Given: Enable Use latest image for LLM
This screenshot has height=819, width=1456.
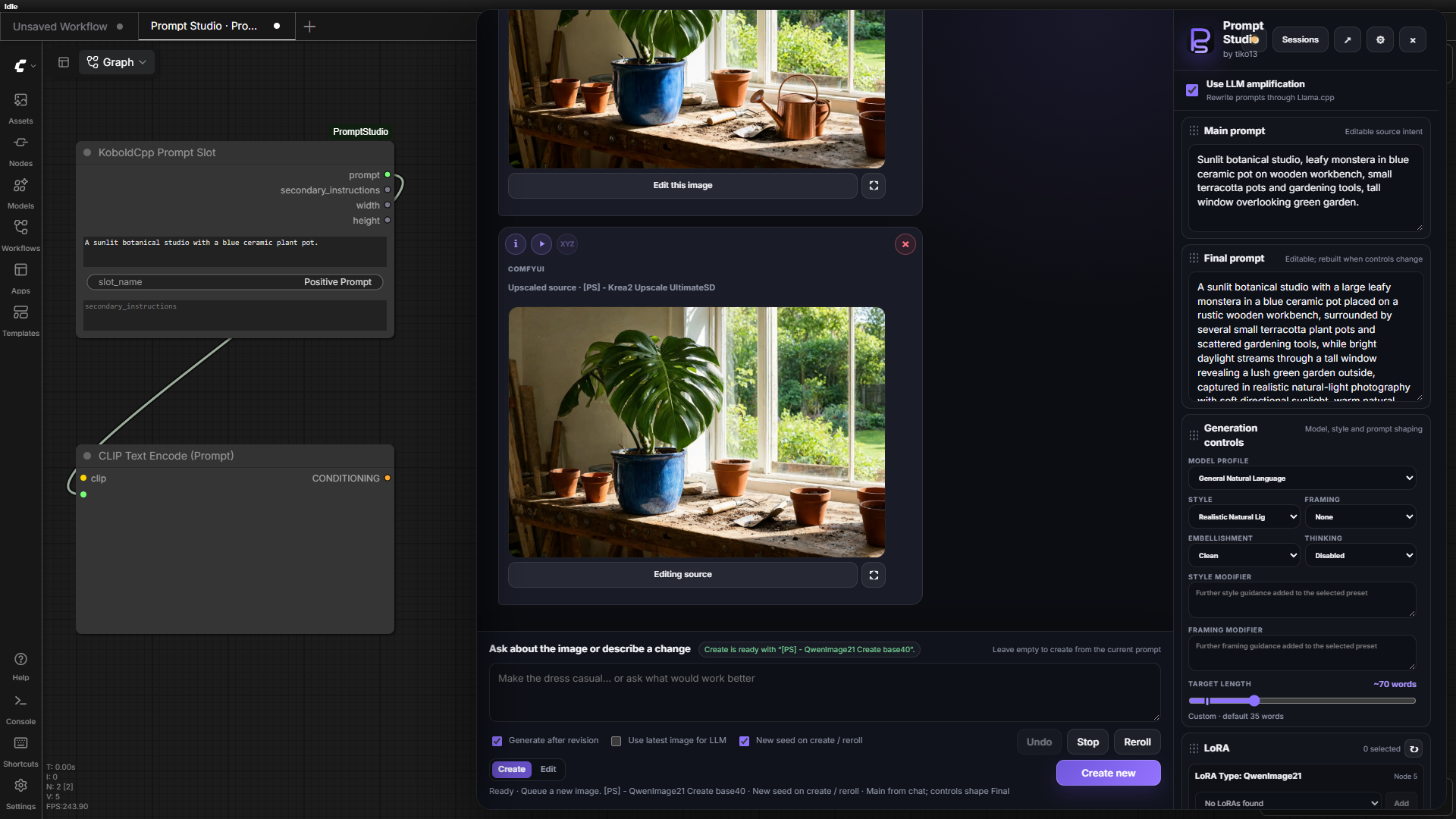Looking at the screenshot, I should click(617, 741).
